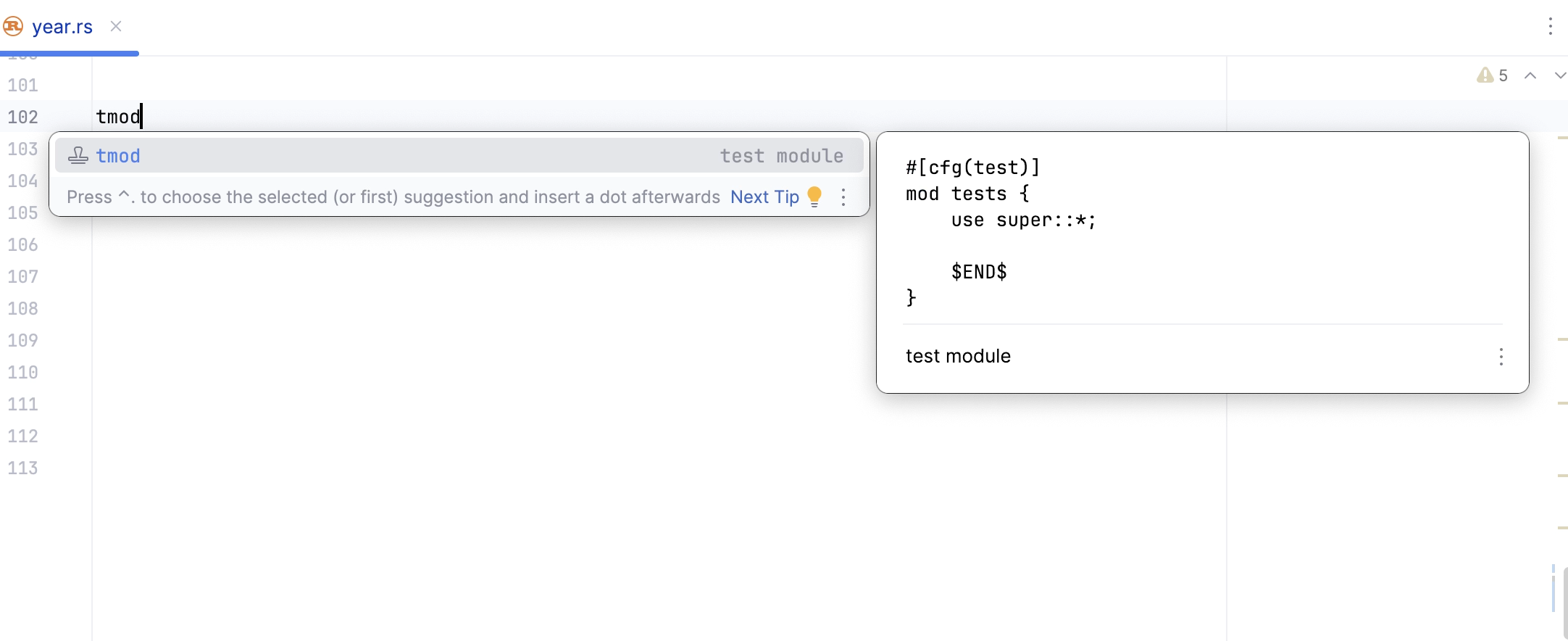Jump to previous highlighted problem arrow

tap(1530, 75)
